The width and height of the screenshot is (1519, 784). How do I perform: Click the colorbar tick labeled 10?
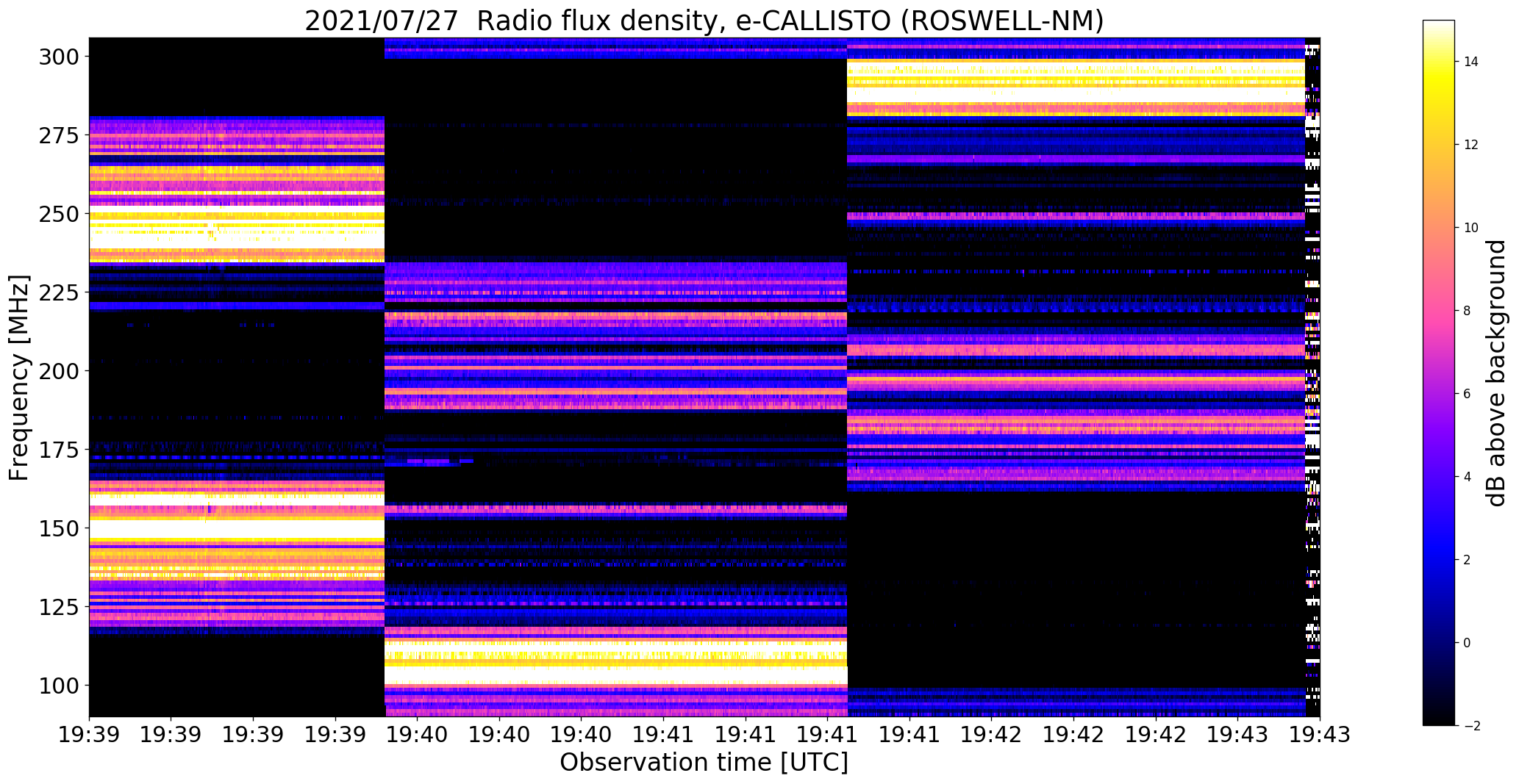click(1471, 228)
